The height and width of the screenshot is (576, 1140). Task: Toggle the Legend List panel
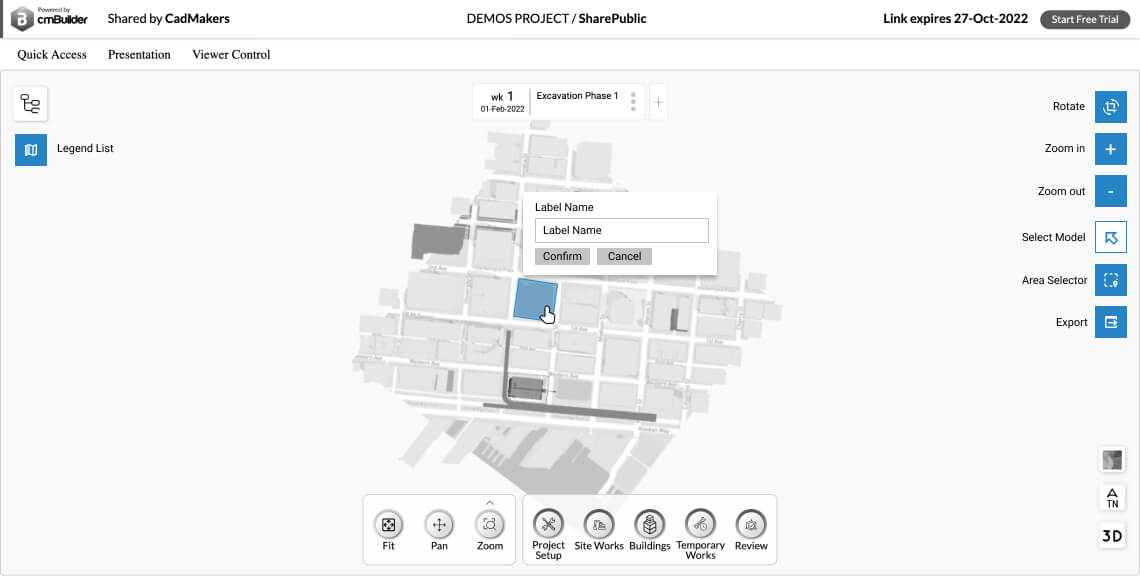coord(30,149)
